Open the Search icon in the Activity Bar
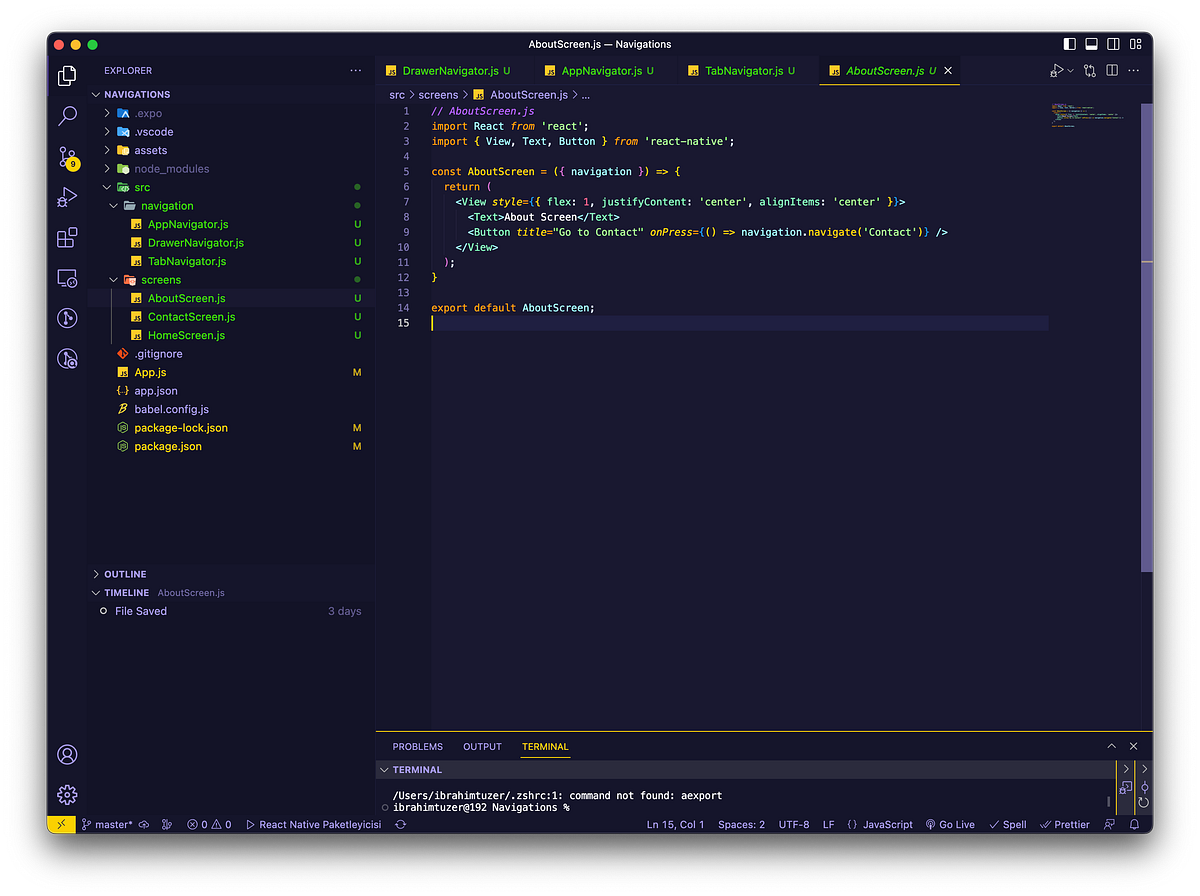Image resolution: width=1200 pixels, height=896 pixels. (66, 116)
